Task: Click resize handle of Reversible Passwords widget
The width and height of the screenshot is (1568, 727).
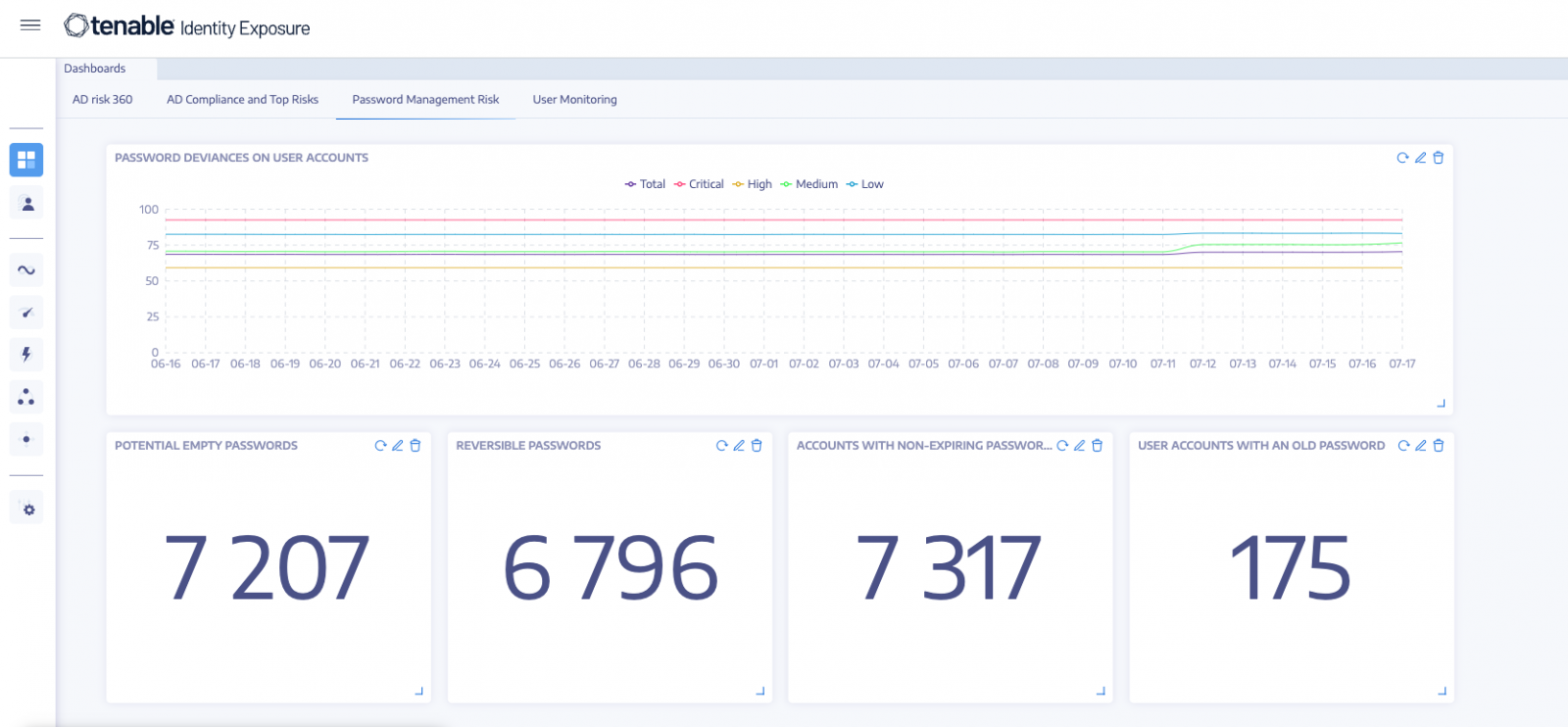Action: 759,691
